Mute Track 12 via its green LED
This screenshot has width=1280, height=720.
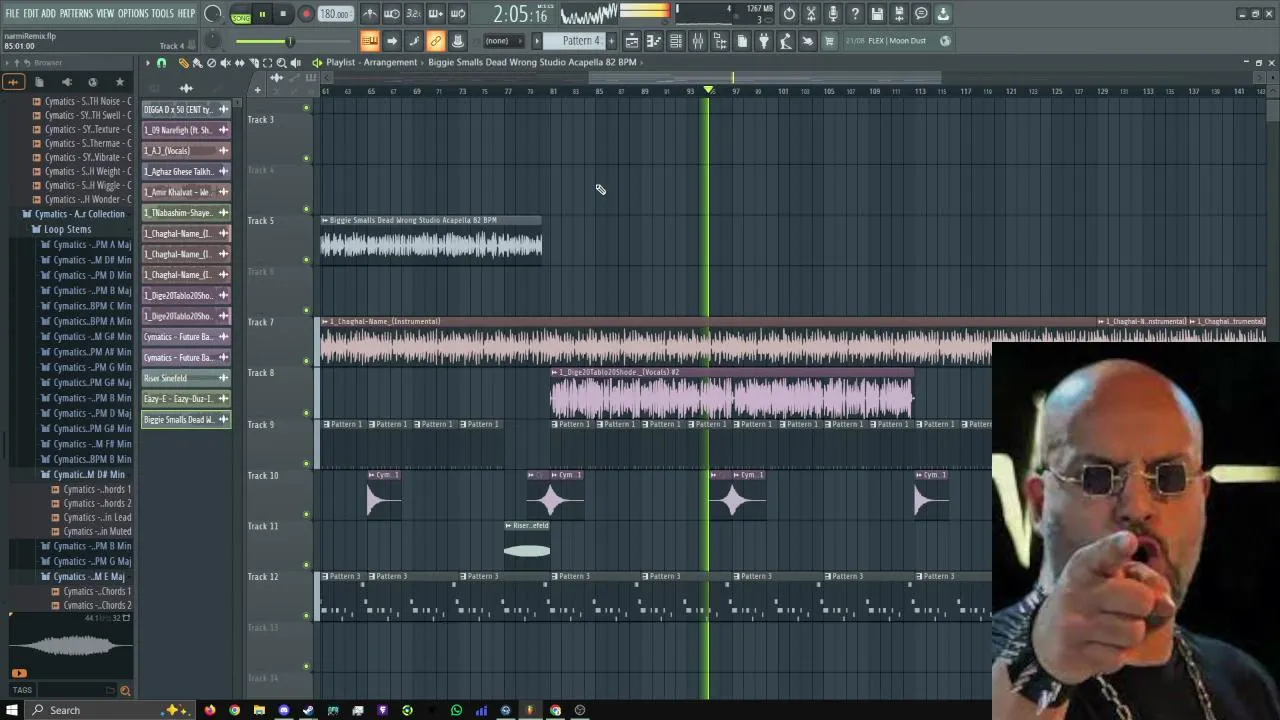(306, 615)
